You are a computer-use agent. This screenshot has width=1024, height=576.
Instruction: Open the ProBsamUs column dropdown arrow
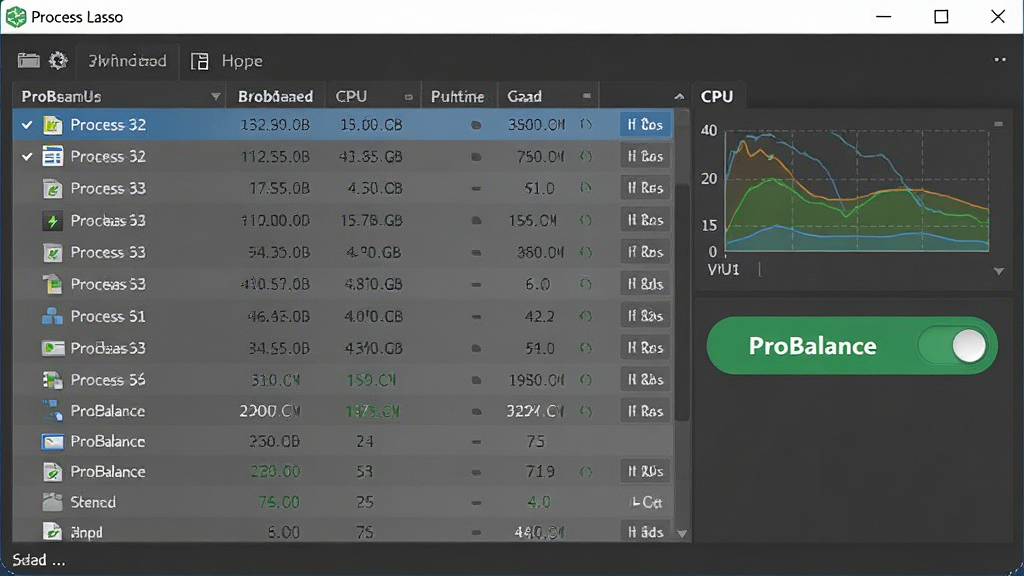[x=215, y=97]
